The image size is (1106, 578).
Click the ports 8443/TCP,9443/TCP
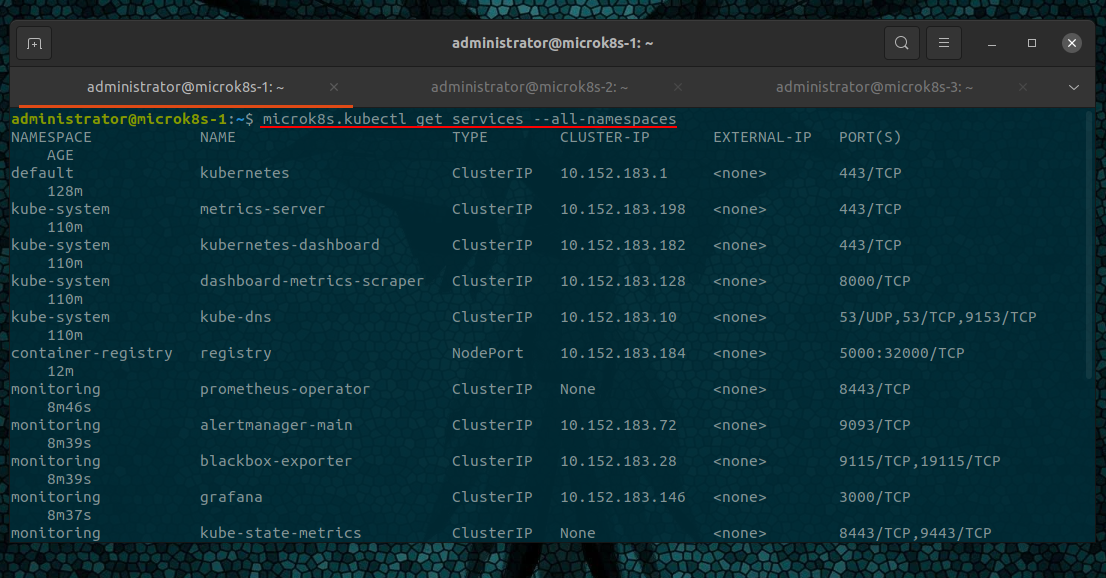pos(915,533)
